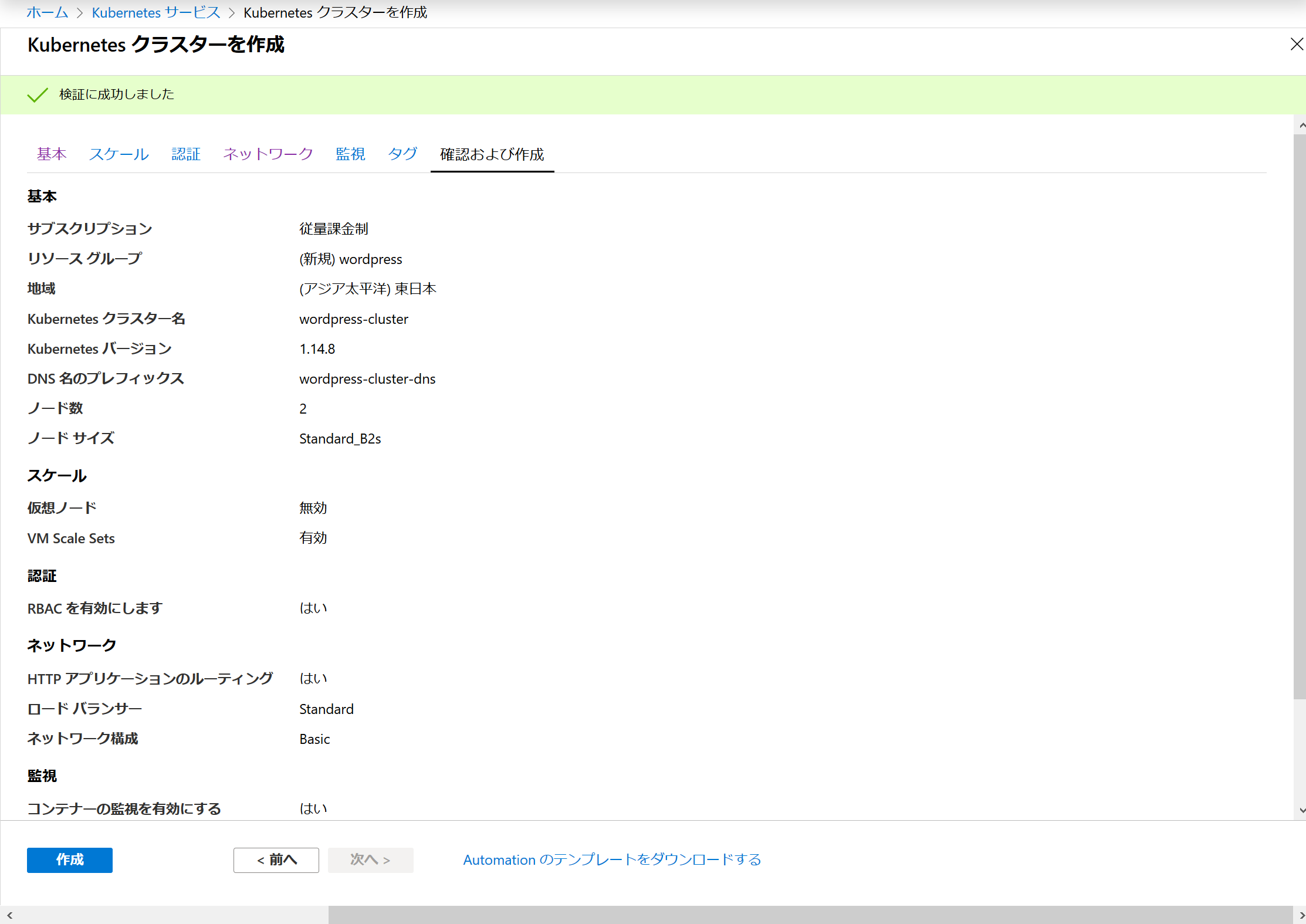Go to Kubernetes サービス breadcrumb
Viewport: 1306px width, 924px height.
pyautogui.click(x=156, y=12)
